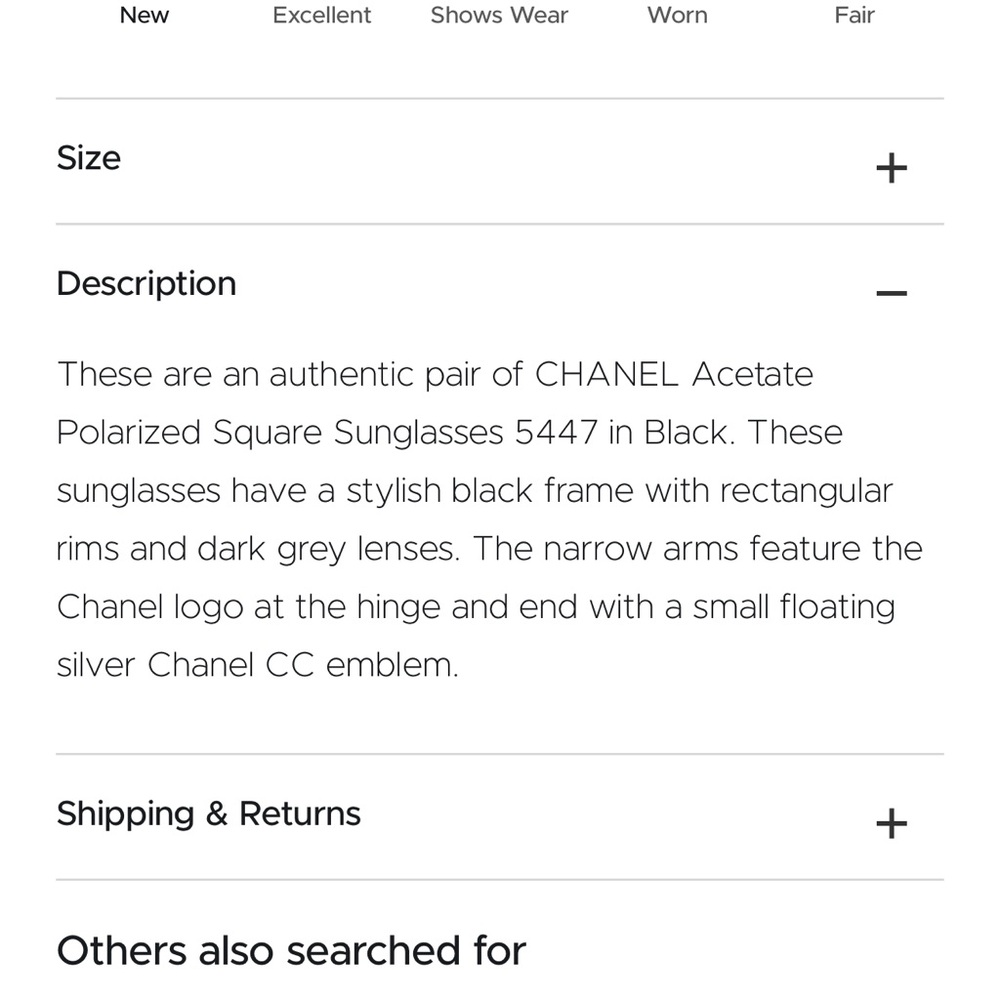Viewport: 1000px width, 1000px height.
Task: Select the Shows Wear condition label
Action: click(x=499, y=15)
